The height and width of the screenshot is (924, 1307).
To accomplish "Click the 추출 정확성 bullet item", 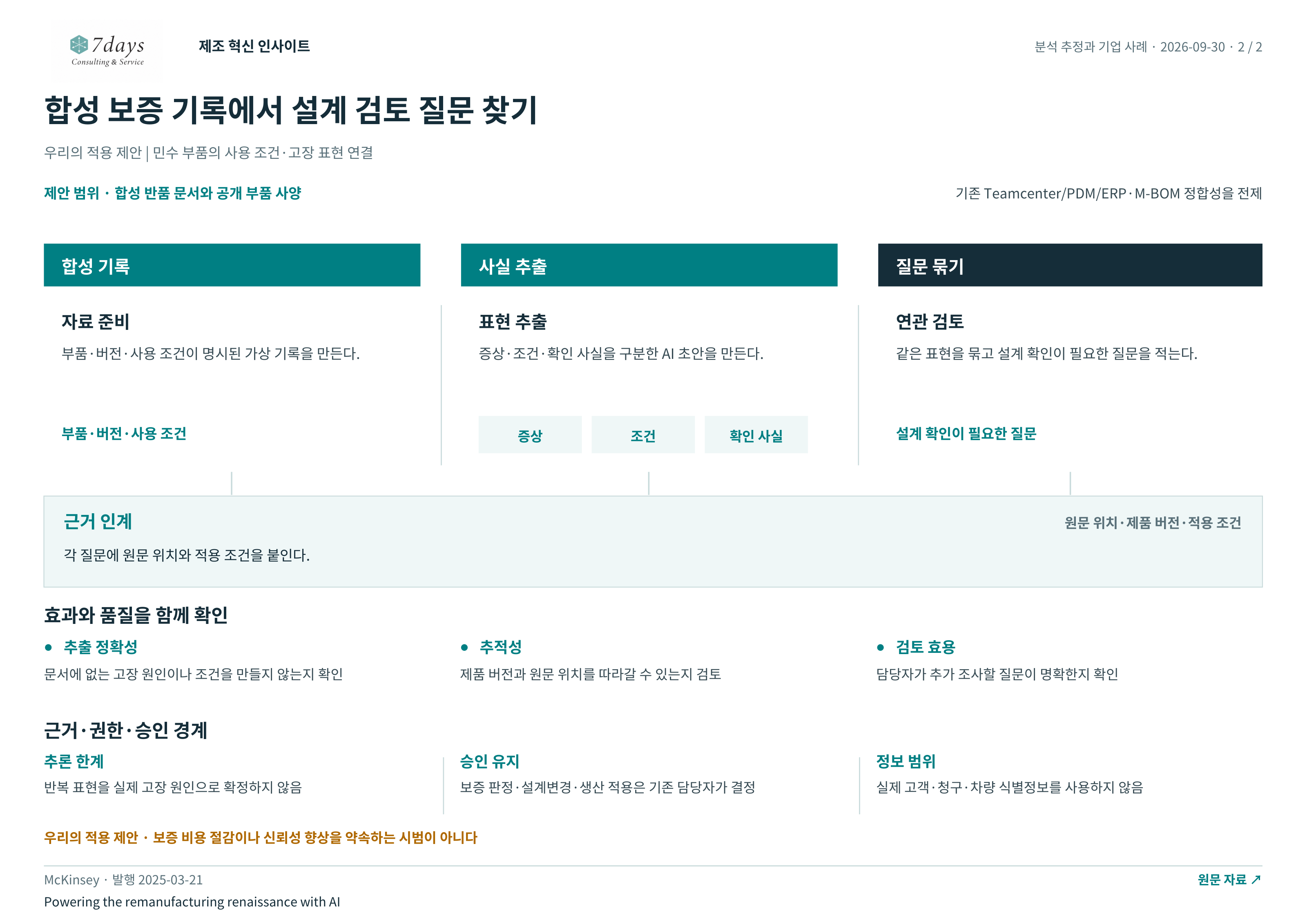I will point(91,647).
